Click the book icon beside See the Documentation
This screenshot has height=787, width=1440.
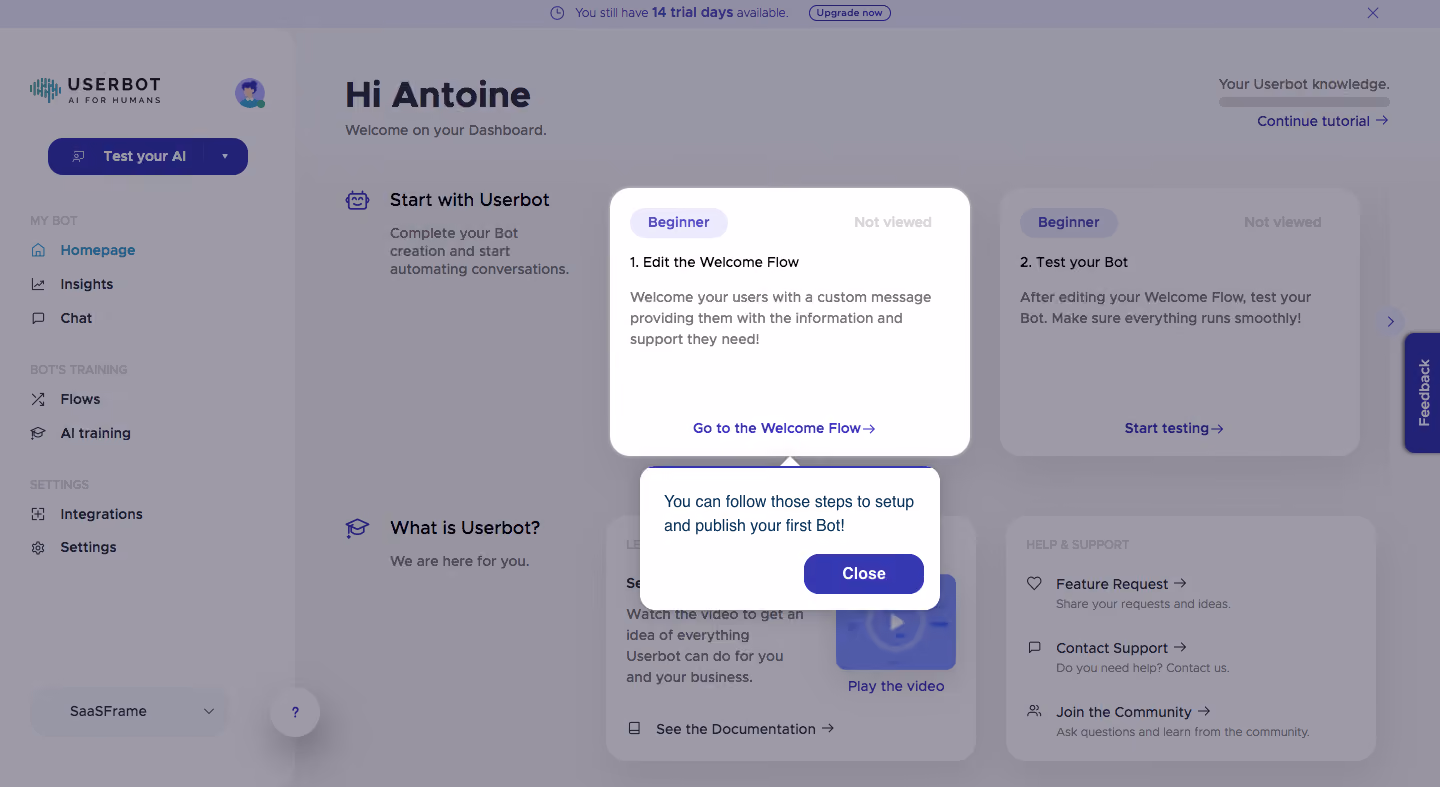click(x=634, y=729)
